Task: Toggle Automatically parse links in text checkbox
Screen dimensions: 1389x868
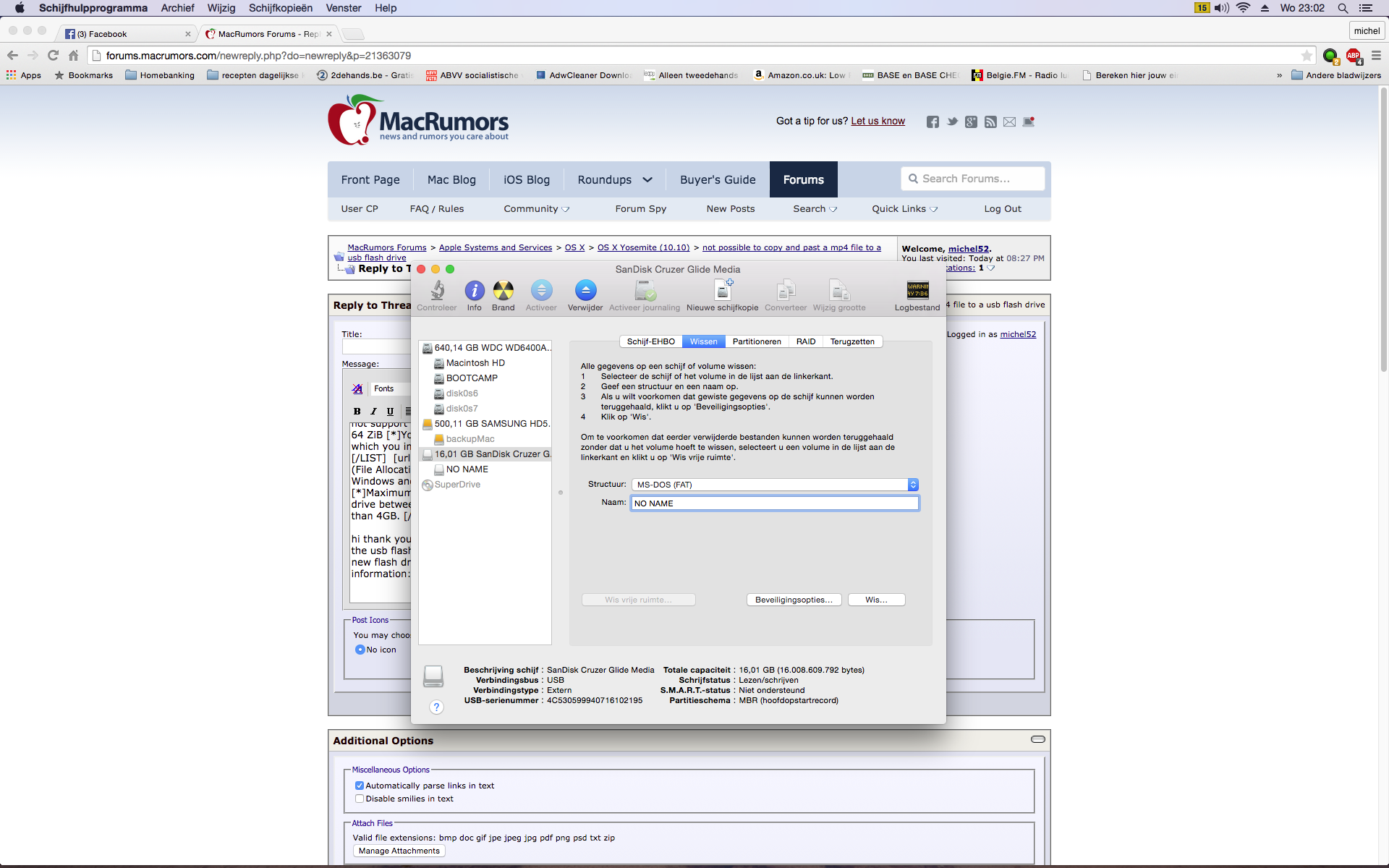Action: [359, 786]
